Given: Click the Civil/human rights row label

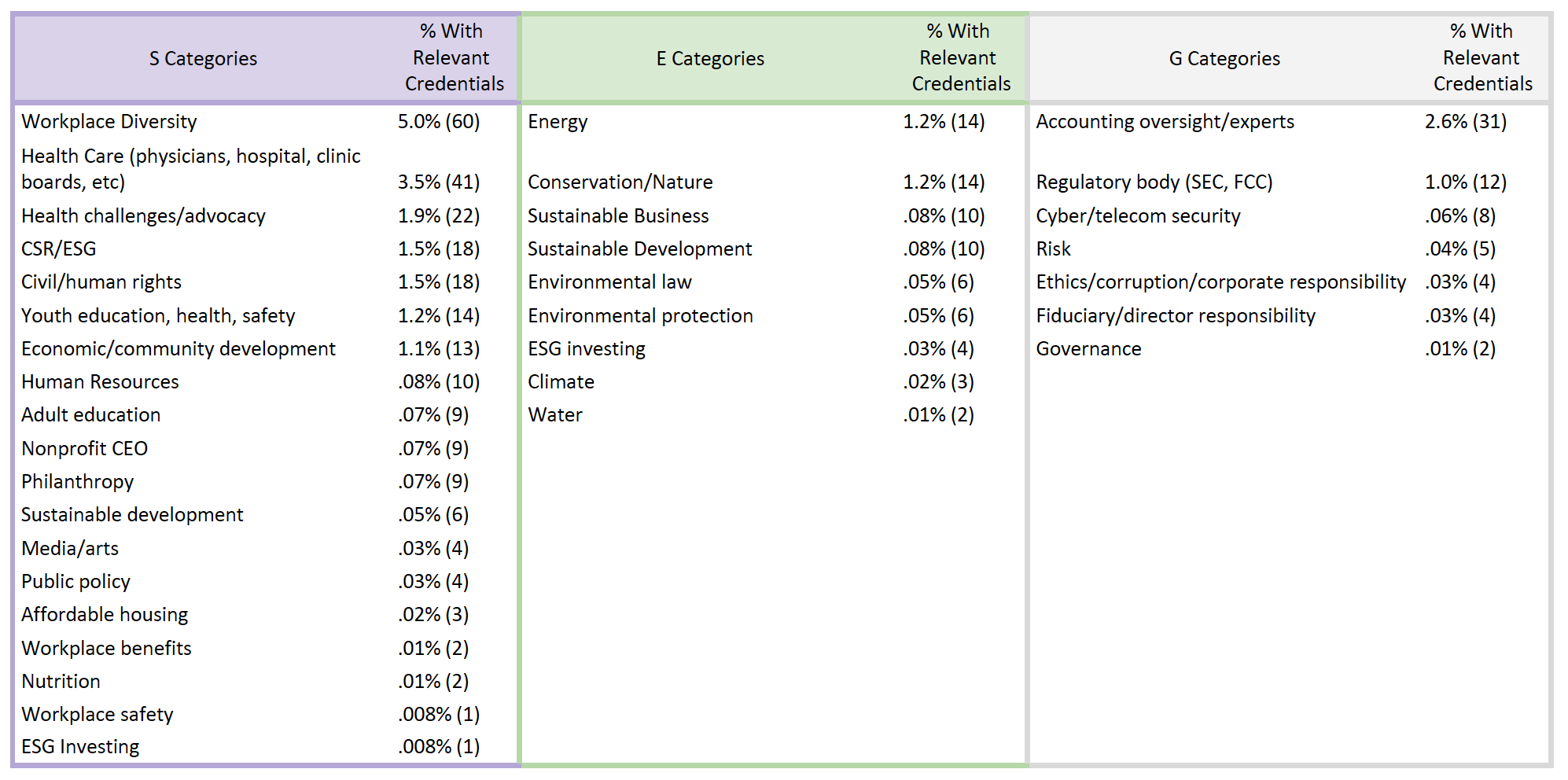Looking at the screenshot, I should pyautogui.click(x=101, y=282).
